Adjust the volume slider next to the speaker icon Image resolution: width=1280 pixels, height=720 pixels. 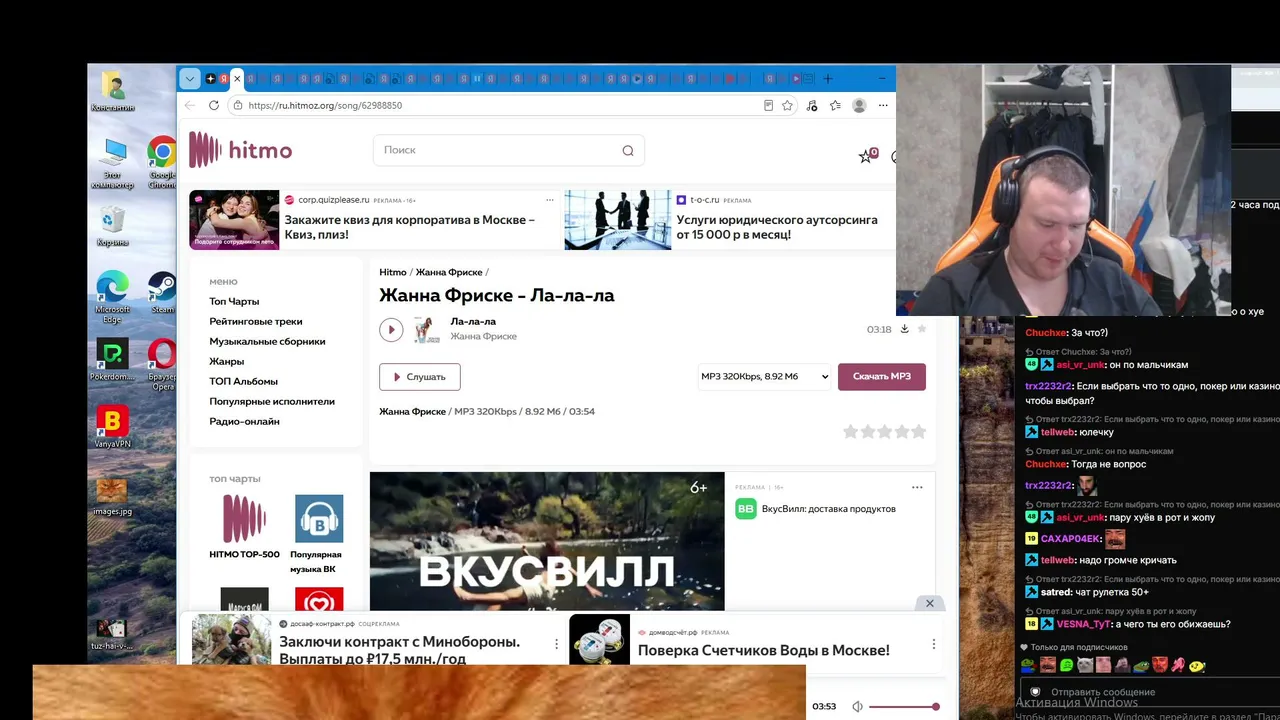coord(904,707)
